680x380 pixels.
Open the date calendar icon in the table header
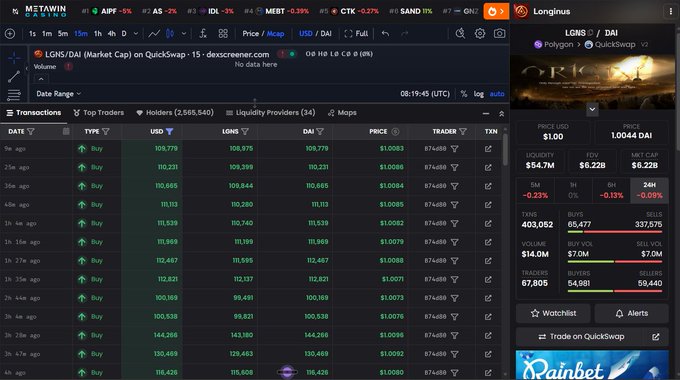(x=66, y=131)
